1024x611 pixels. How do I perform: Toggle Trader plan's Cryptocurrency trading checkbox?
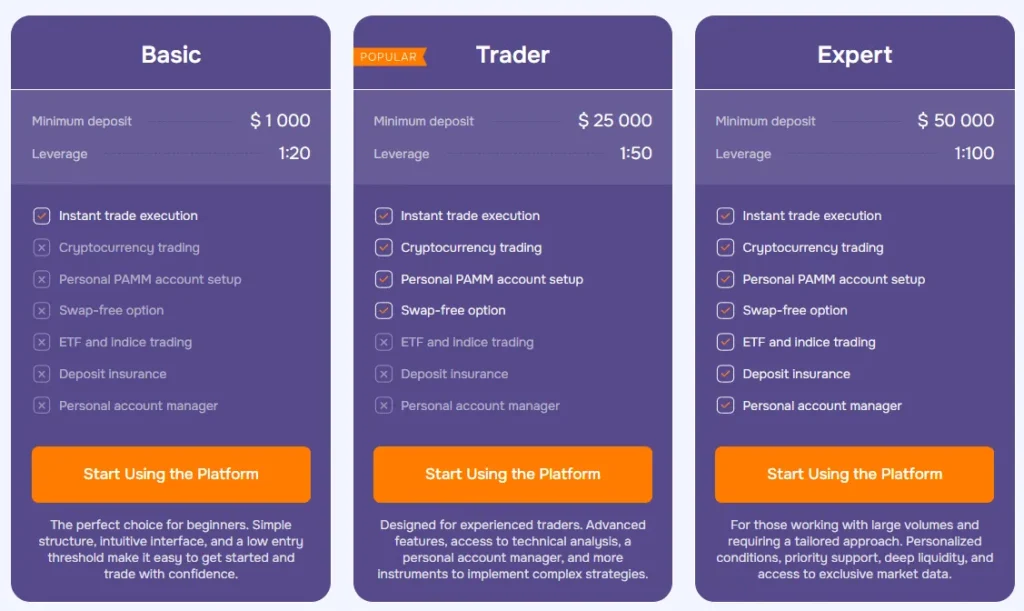pyautogui.click(x=383, y=248)
